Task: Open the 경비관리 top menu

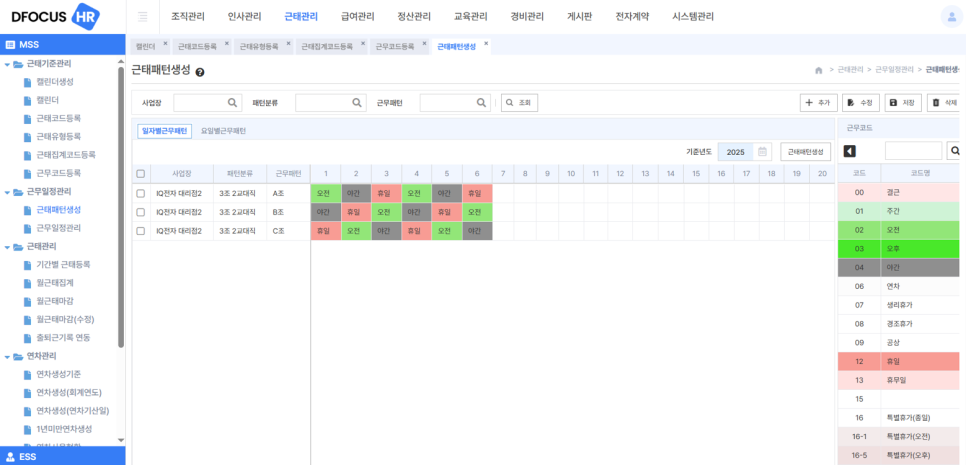Action: pyautogui.click(x=527, y=17)
